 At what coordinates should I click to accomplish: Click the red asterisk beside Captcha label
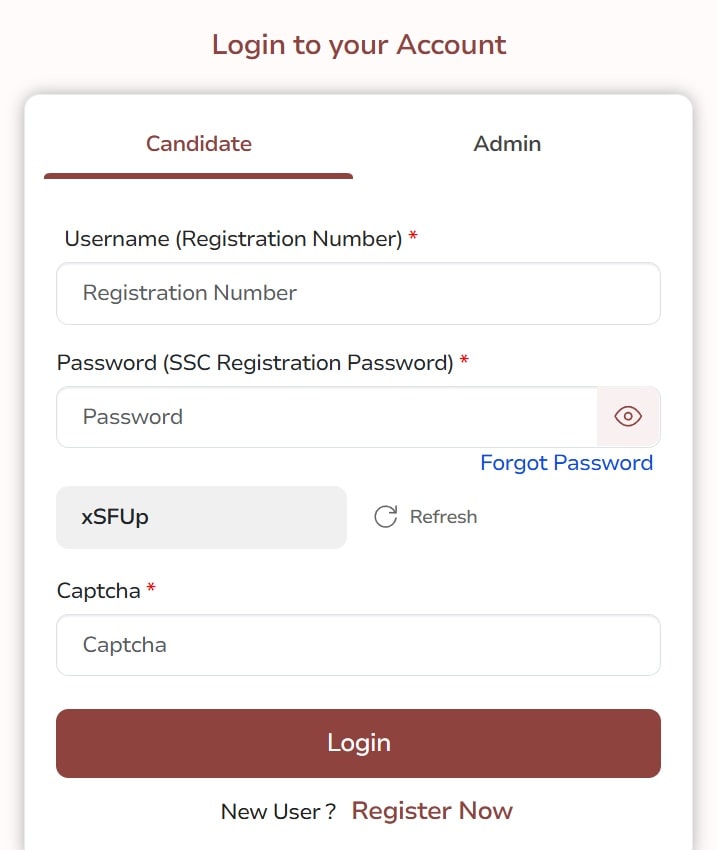tap(151, 587)
